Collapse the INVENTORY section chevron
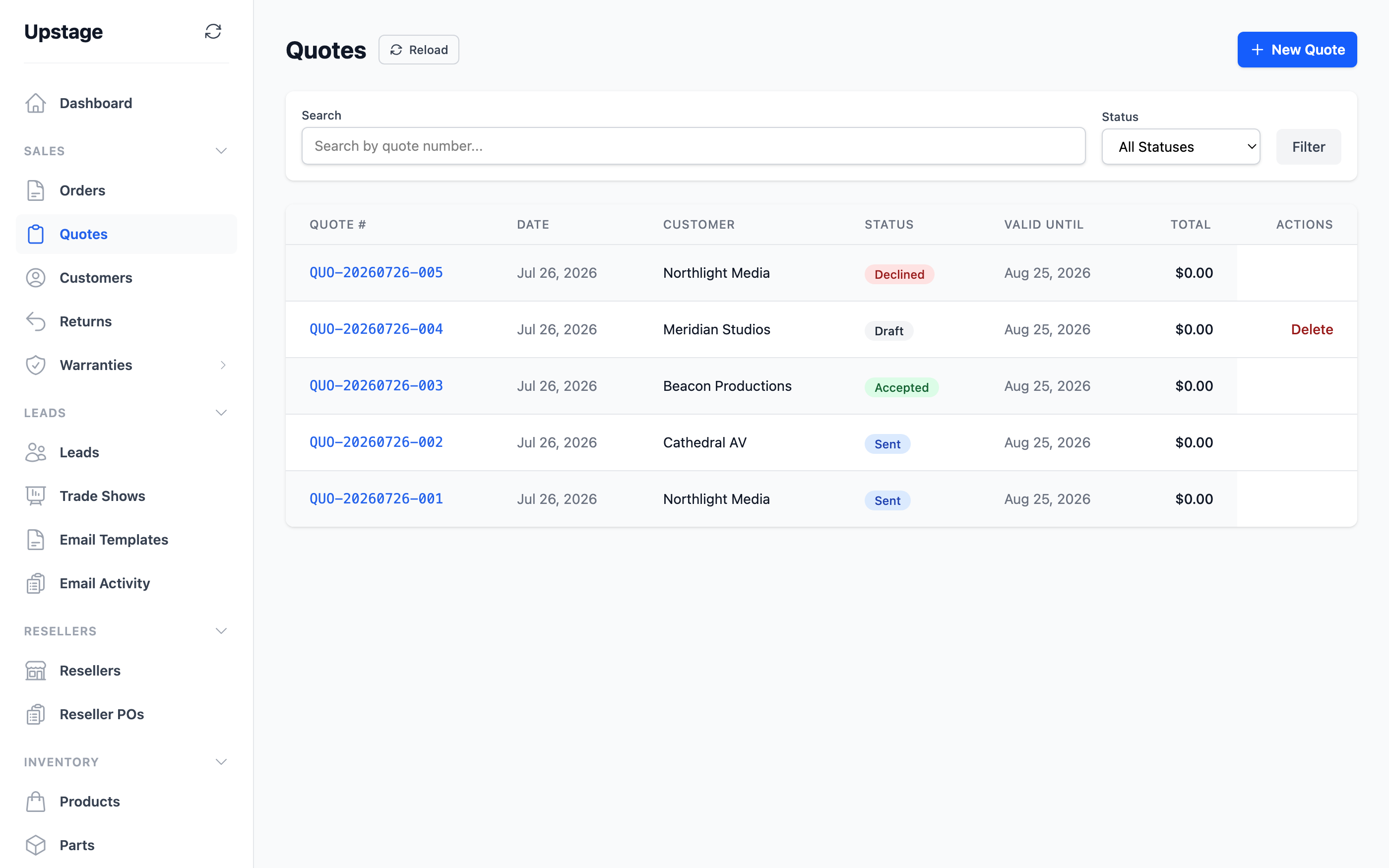The height and width of the screenshot is (868, 1389). 221,762
